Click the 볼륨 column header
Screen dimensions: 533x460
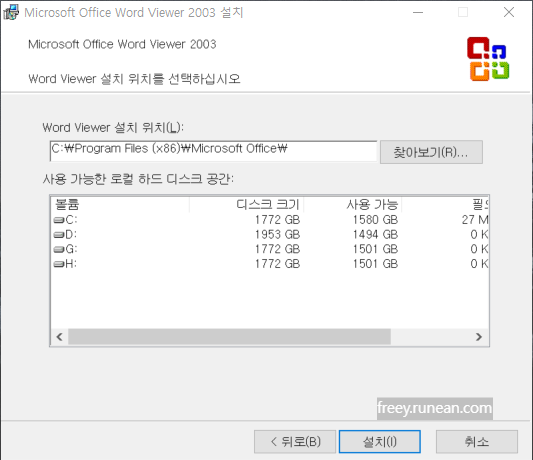point(120,204)
